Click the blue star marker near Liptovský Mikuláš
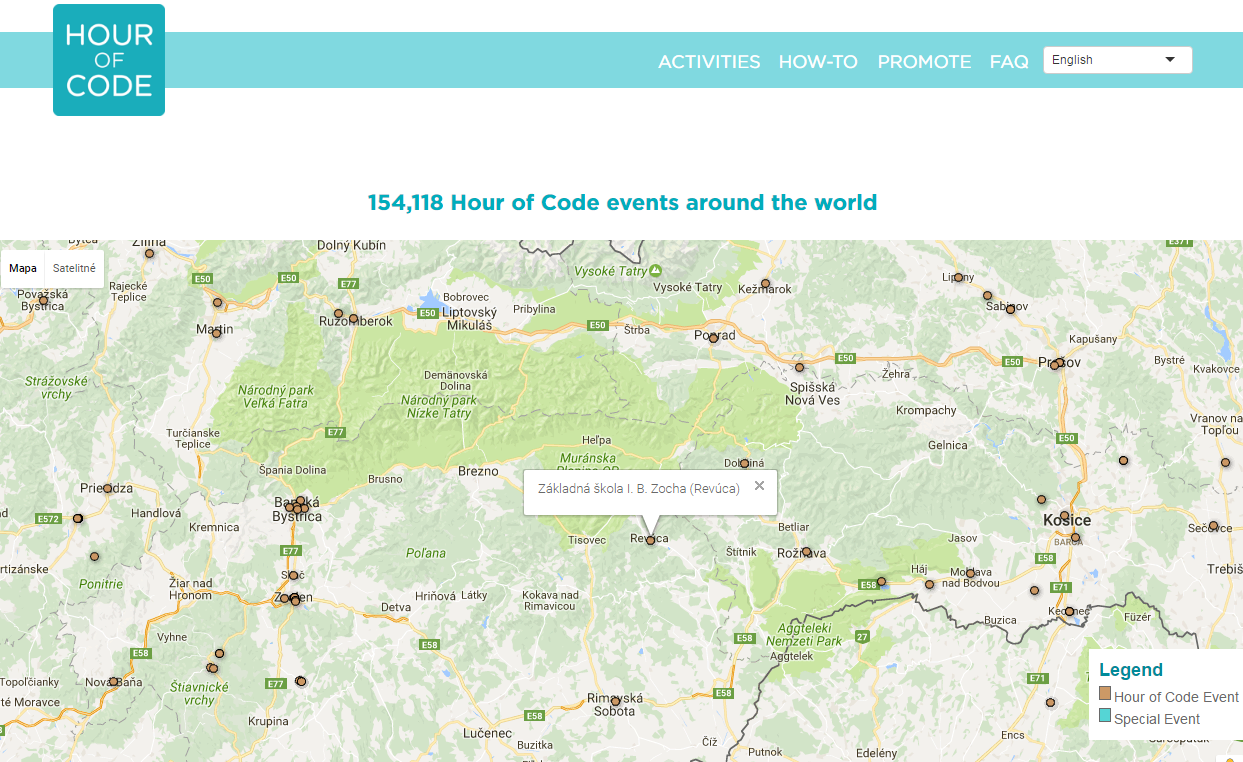This screenshot has width=1243, height=762. [x=431, y=299]
